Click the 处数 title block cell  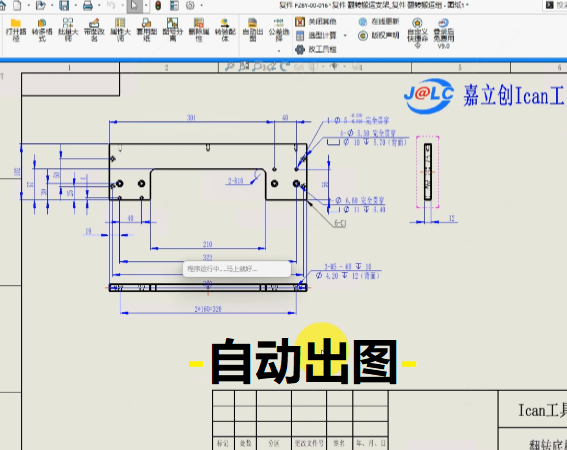click(246, 443)
